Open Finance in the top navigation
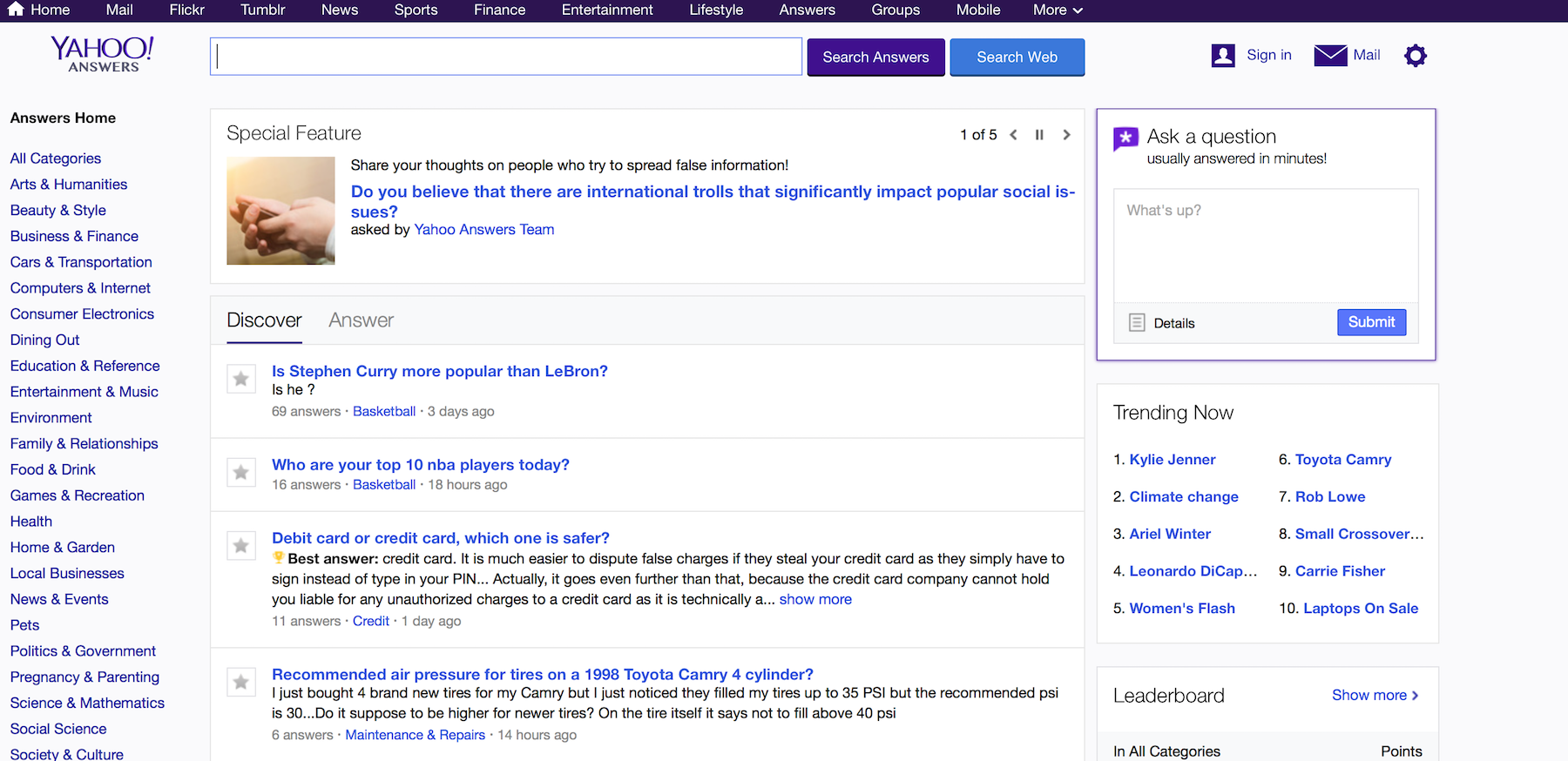 click(x=499, y=10)
